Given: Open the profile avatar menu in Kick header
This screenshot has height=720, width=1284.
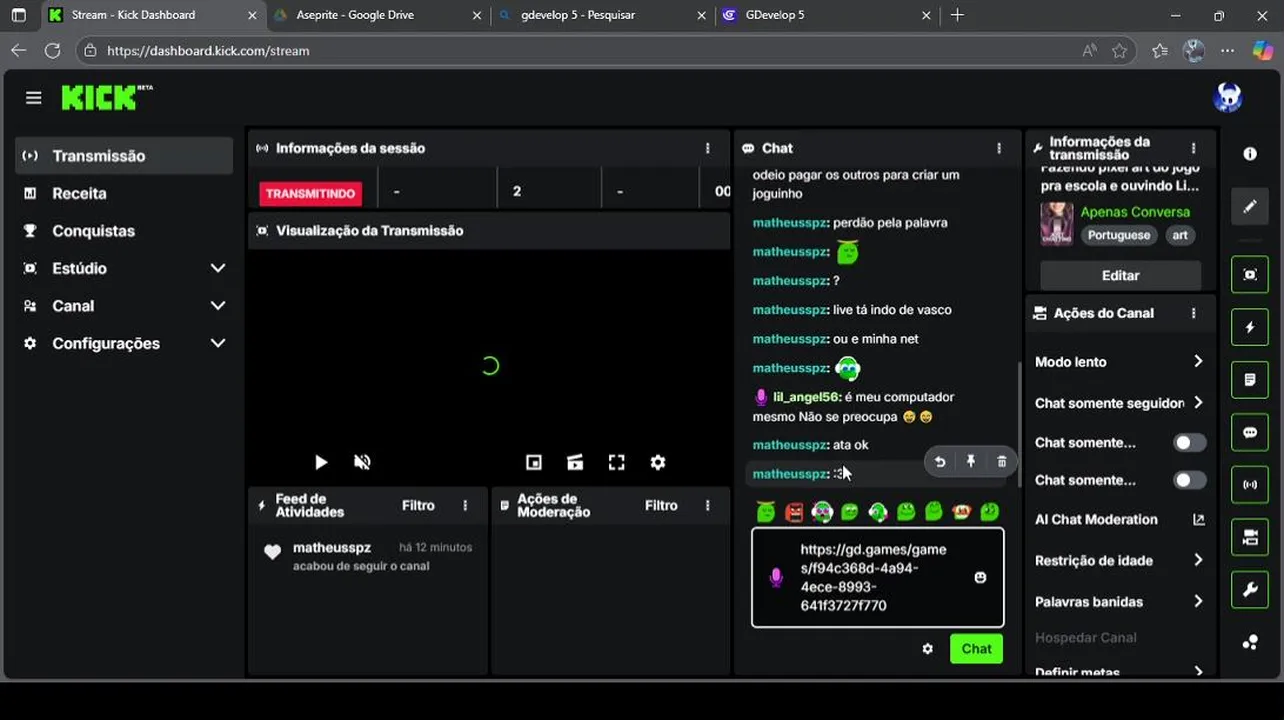Looking at the screenshot, I should (x=1227, y=97).
